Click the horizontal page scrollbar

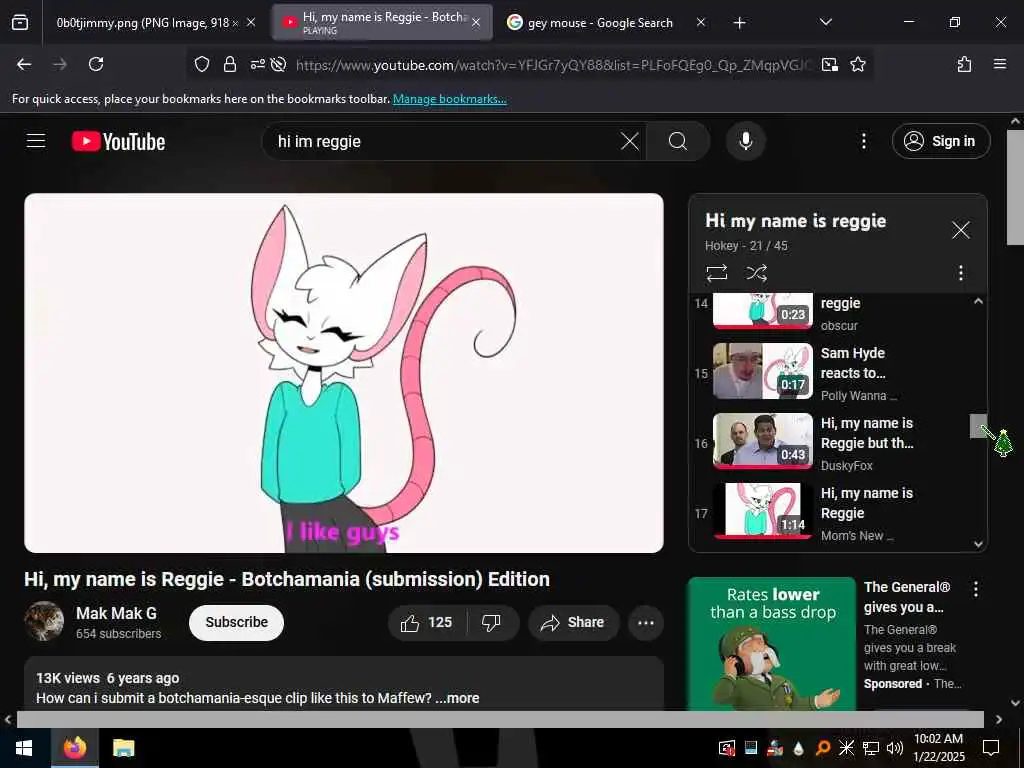click(500, 719)
